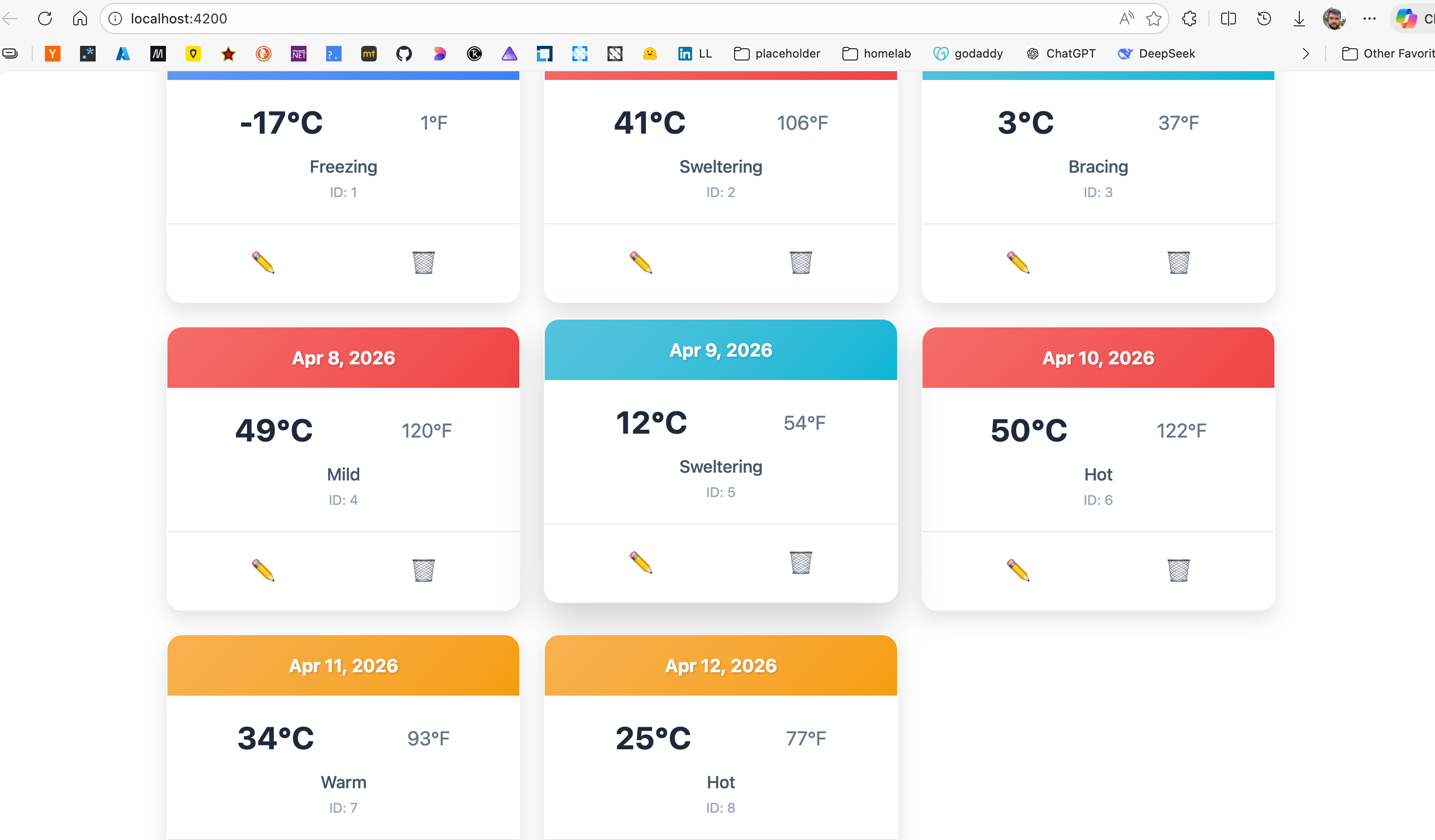Screen dimensions: 1435x840
Task: Click pencil icon on Apr 10, 2026 card
Action: 1018,570
